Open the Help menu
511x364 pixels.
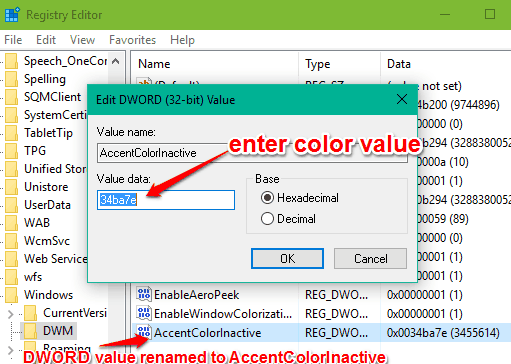tap(182, 40)
